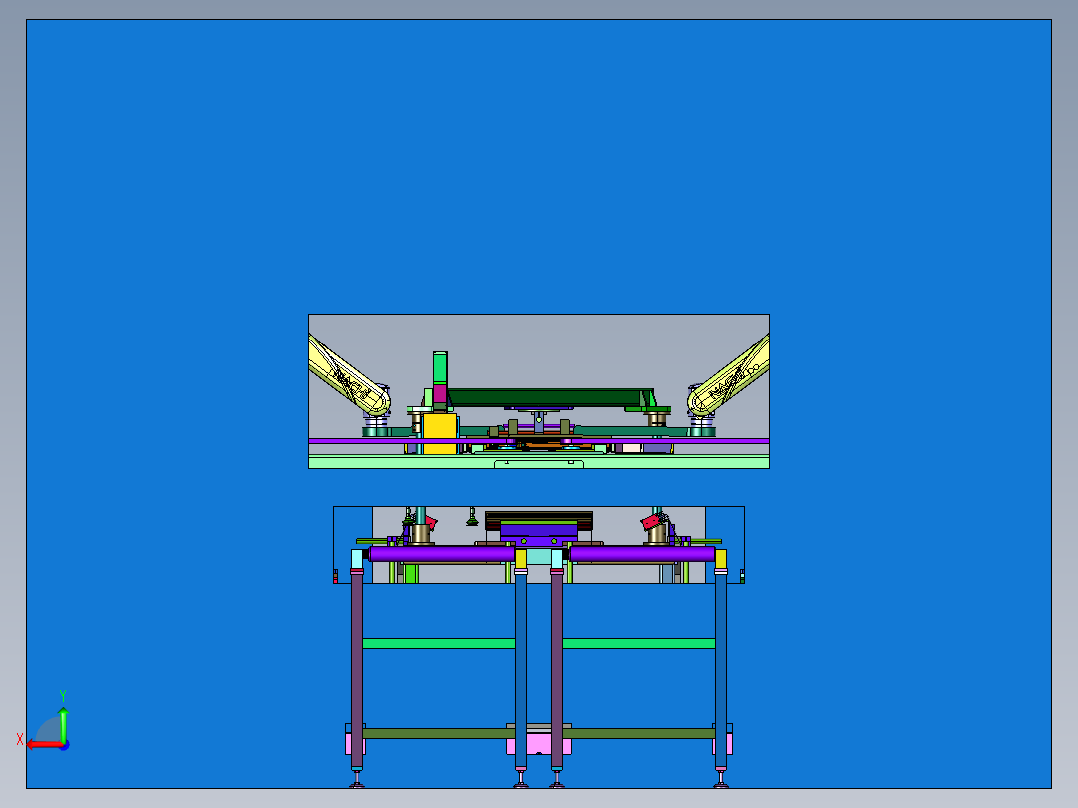Select the right bright green crossbar of the frame

coord(639,644)
